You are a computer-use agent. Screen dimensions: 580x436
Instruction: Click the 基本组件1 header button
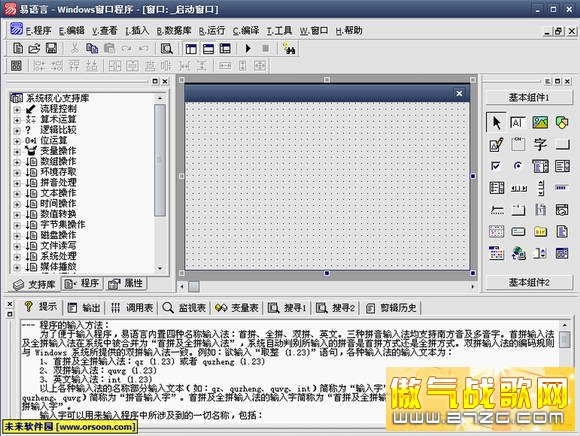pos(529,98)
